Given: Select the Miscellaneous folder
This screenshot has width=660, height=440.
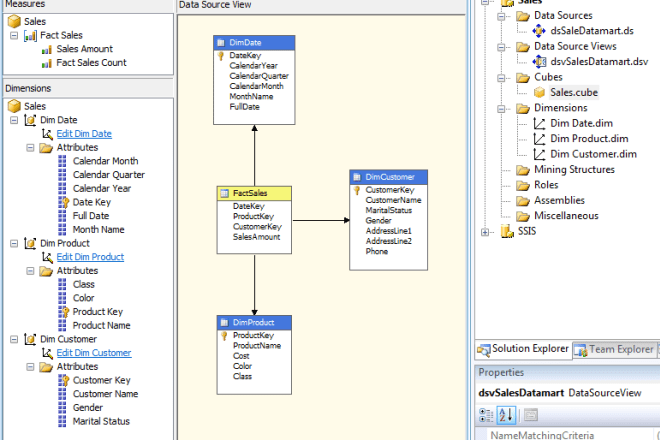Looking at the screenshot, I should [566, 216].
